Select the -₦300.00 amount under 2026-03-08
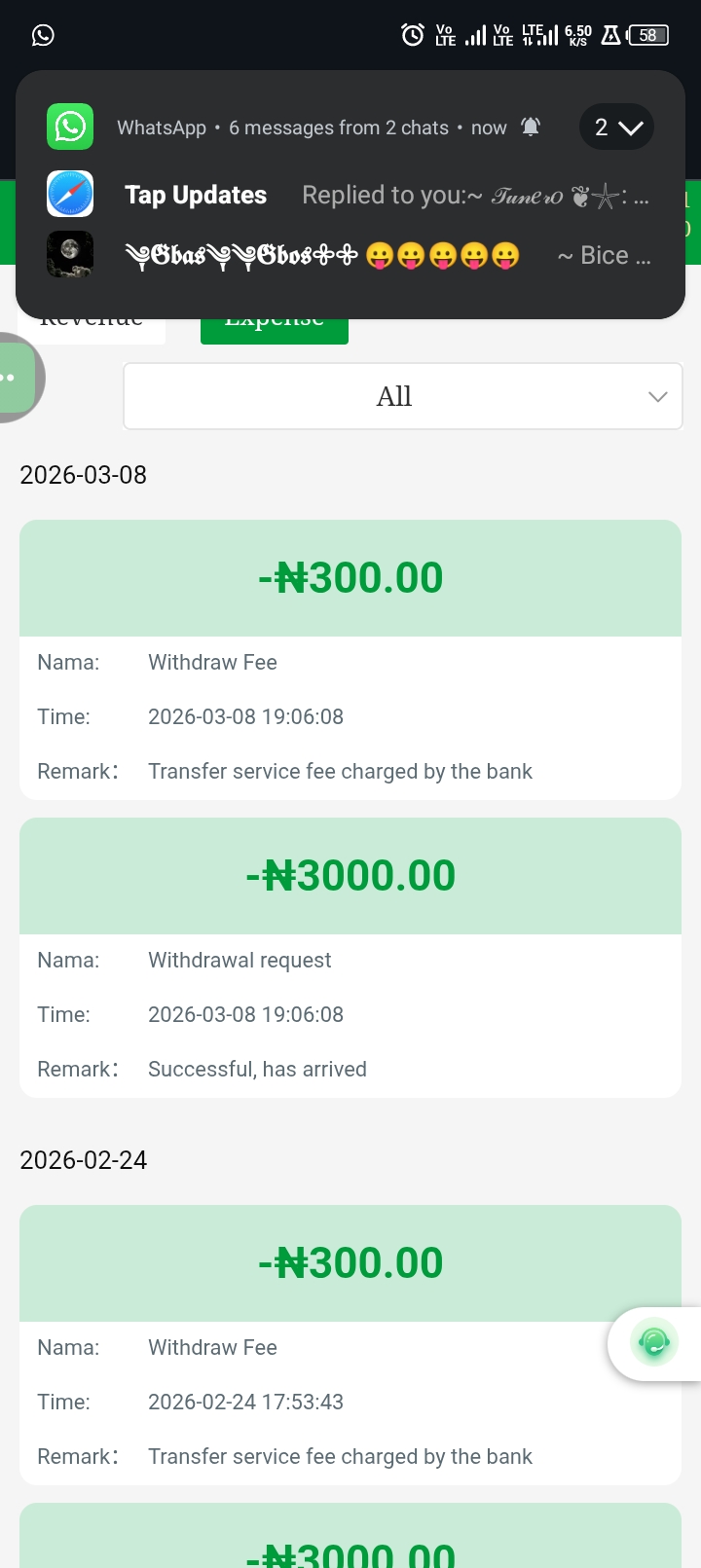Screen dimensions: 701x1568 click(x=350, y=577)
